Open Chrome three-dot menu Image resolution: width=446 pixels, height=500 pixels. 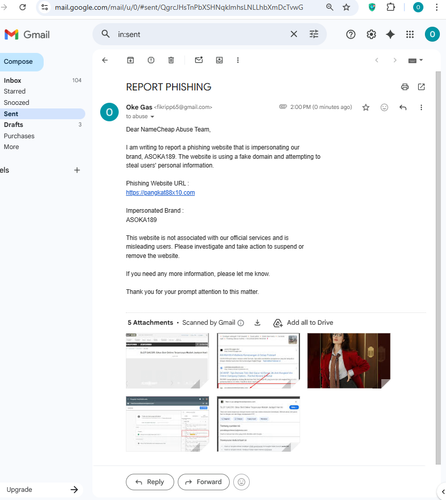click(x=436, y=7)
